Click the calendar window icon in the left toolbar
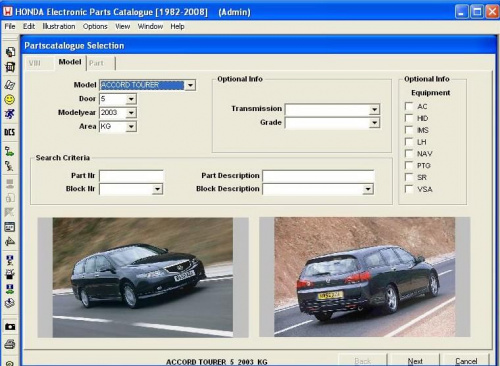 (10, 227)
